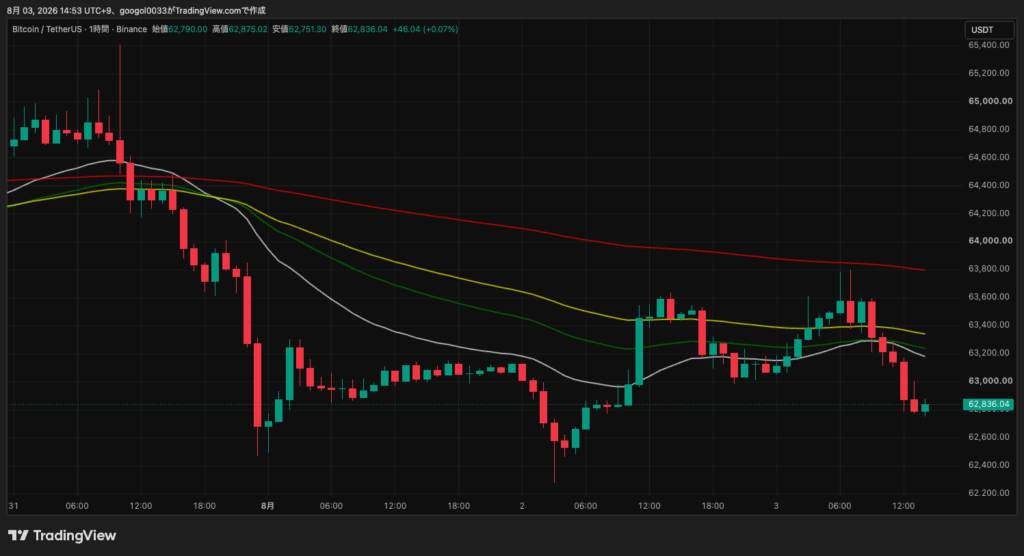
Task: Click the 62,200.00 price axis label
Action: (x=989, y=493)
